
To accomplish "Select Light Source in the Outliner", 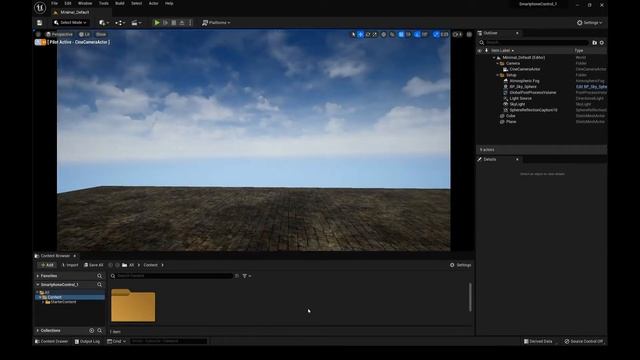I will [520, 98].
